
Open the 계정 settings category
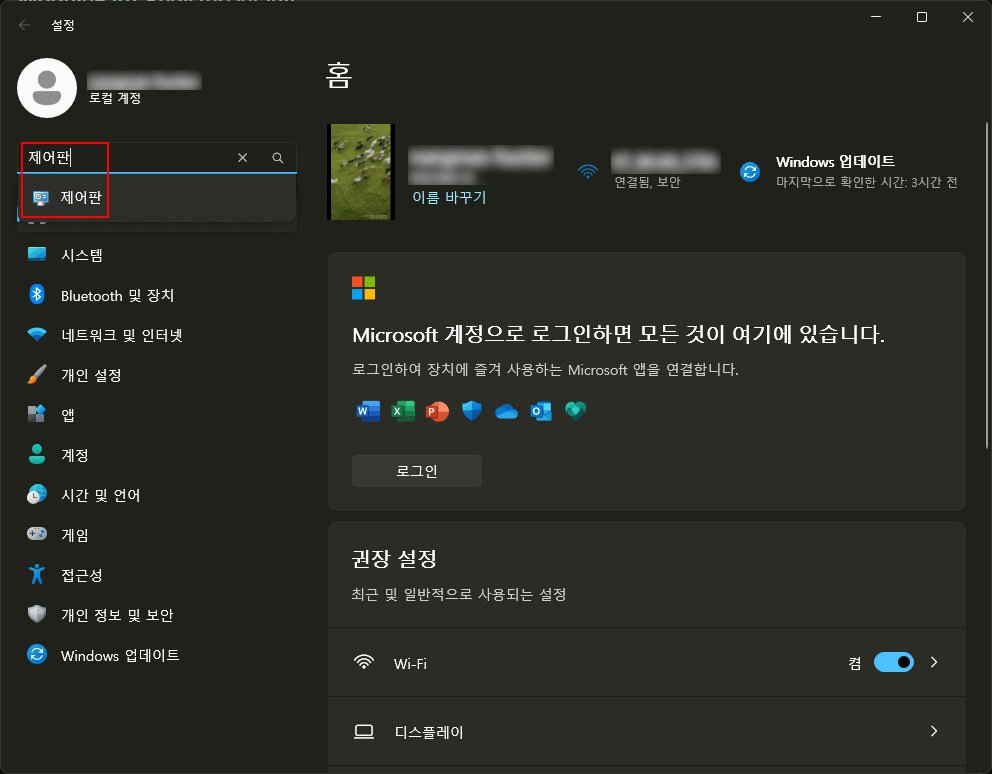[x=157, y=455]
